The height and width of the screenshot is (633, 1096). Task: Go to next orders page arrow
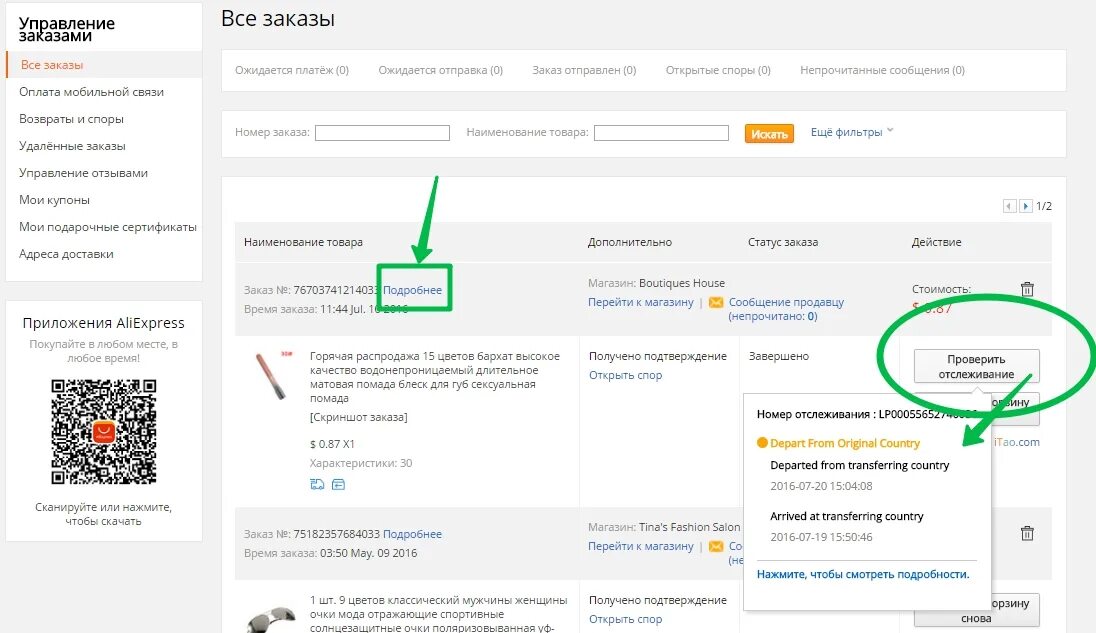tap(1025, 205)
